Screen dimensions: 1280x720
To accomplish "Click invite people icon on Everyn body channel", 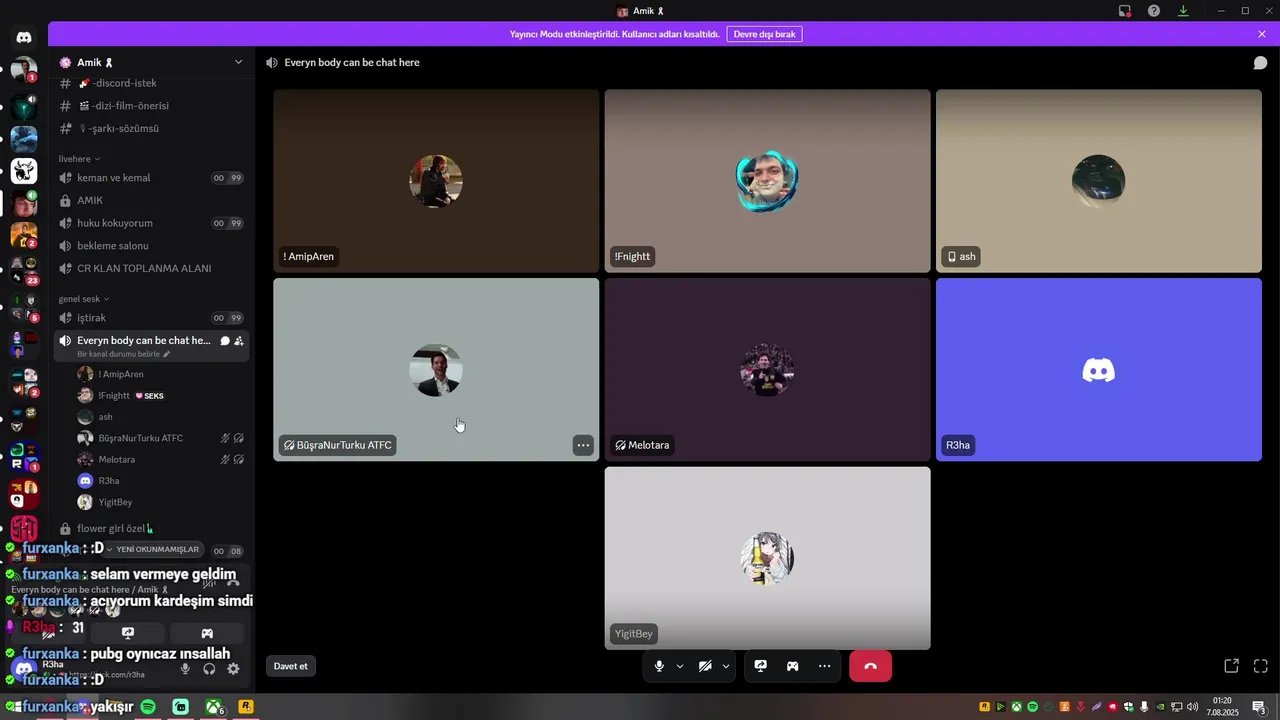I will coord(239,341).
